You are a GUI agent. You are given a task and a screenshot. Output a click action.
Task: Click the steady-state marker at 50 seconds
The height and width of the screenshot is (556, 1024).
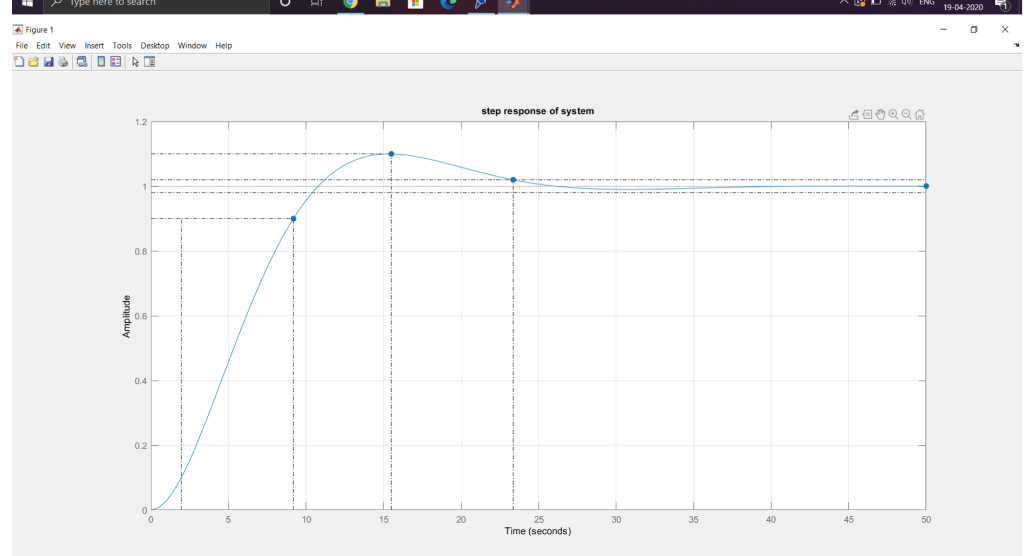point(926,186)
